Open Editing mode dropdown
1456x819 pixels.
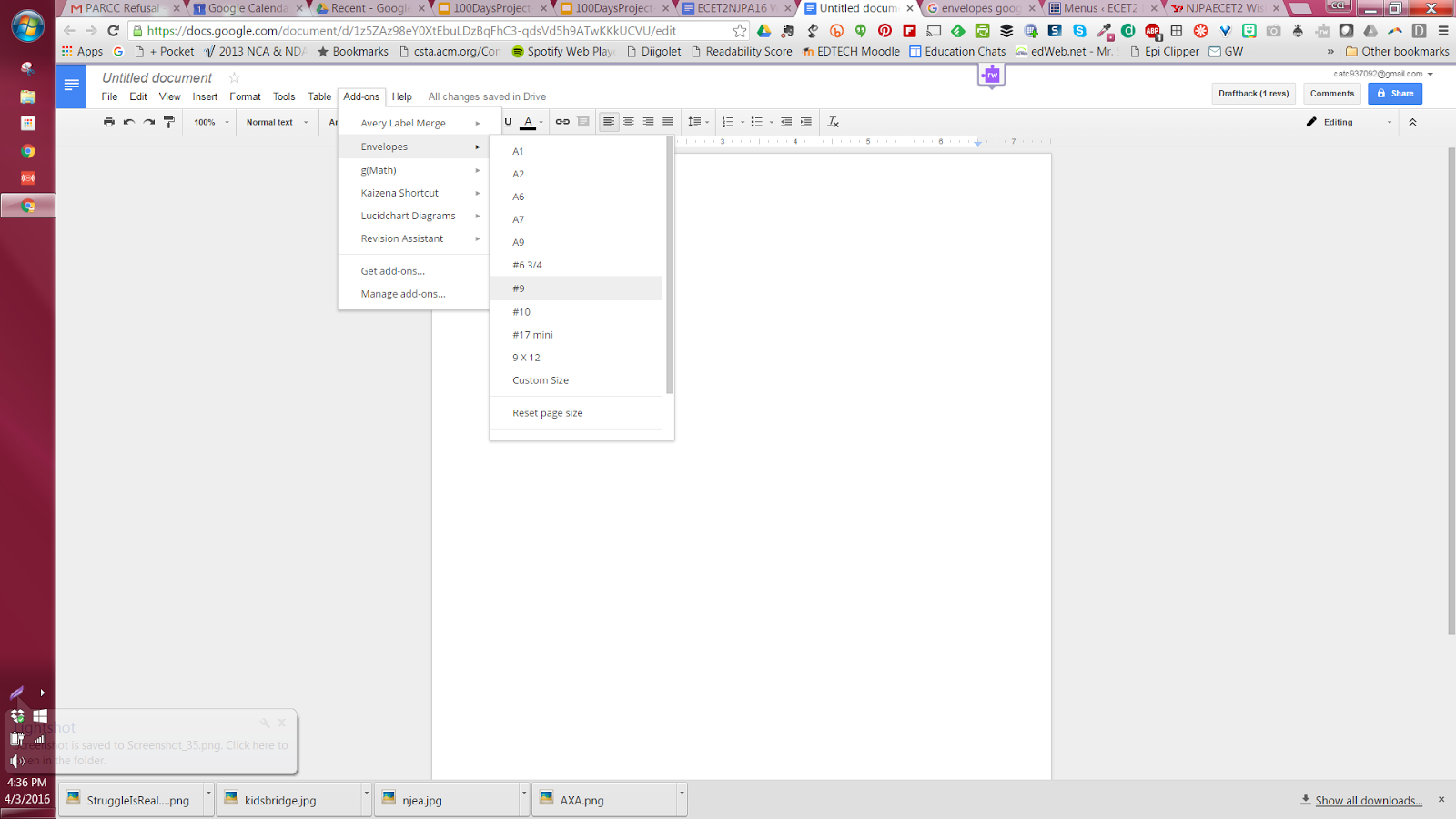click(1349, 122)
